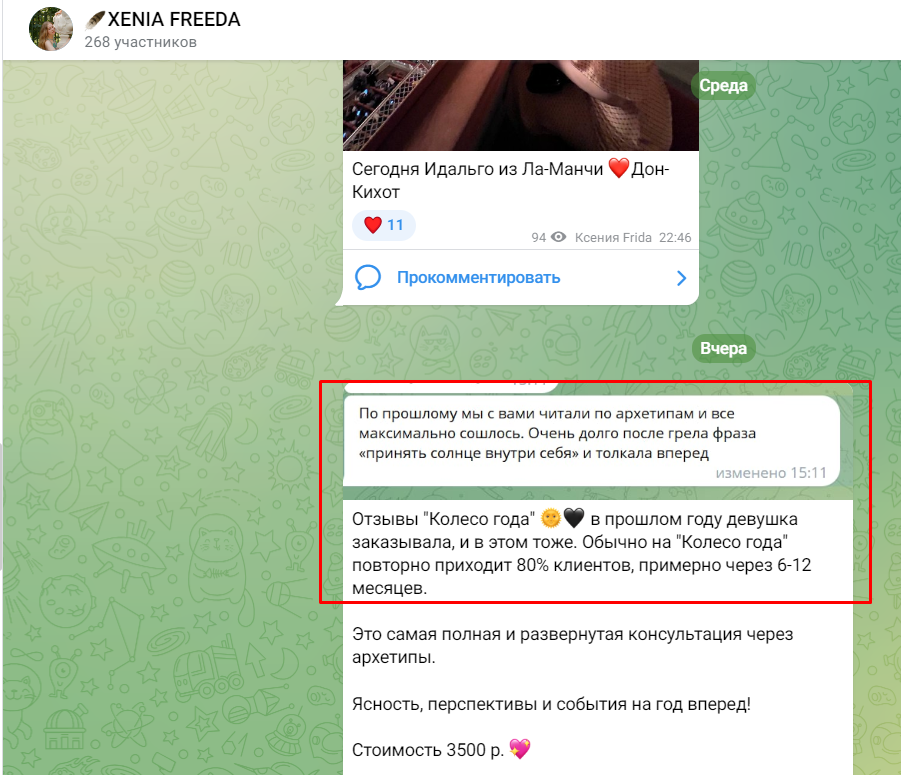Click the Вчера date badge
This screenshot has height=775, width=901.
click(x=723, y=348)
